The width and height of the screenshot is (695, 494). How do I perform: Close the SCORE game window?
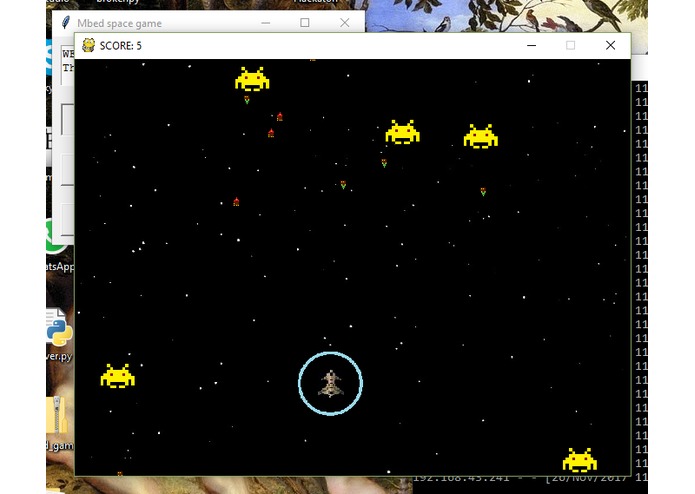610,45
